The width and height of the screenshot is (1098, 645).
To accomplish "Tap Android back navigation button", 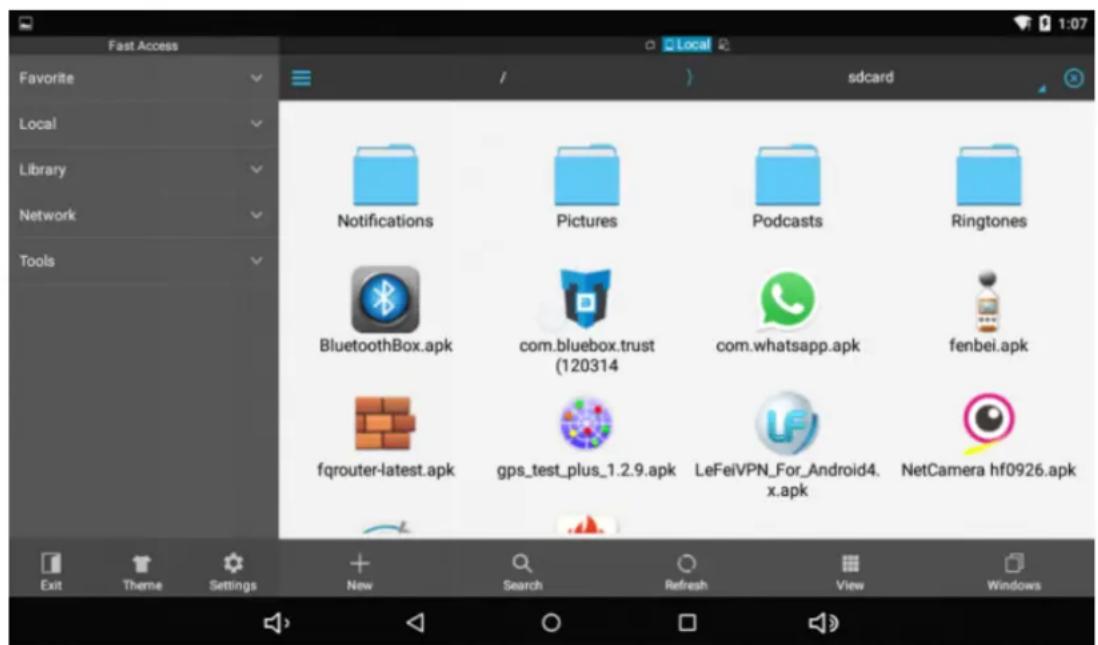I will (415, 622).
